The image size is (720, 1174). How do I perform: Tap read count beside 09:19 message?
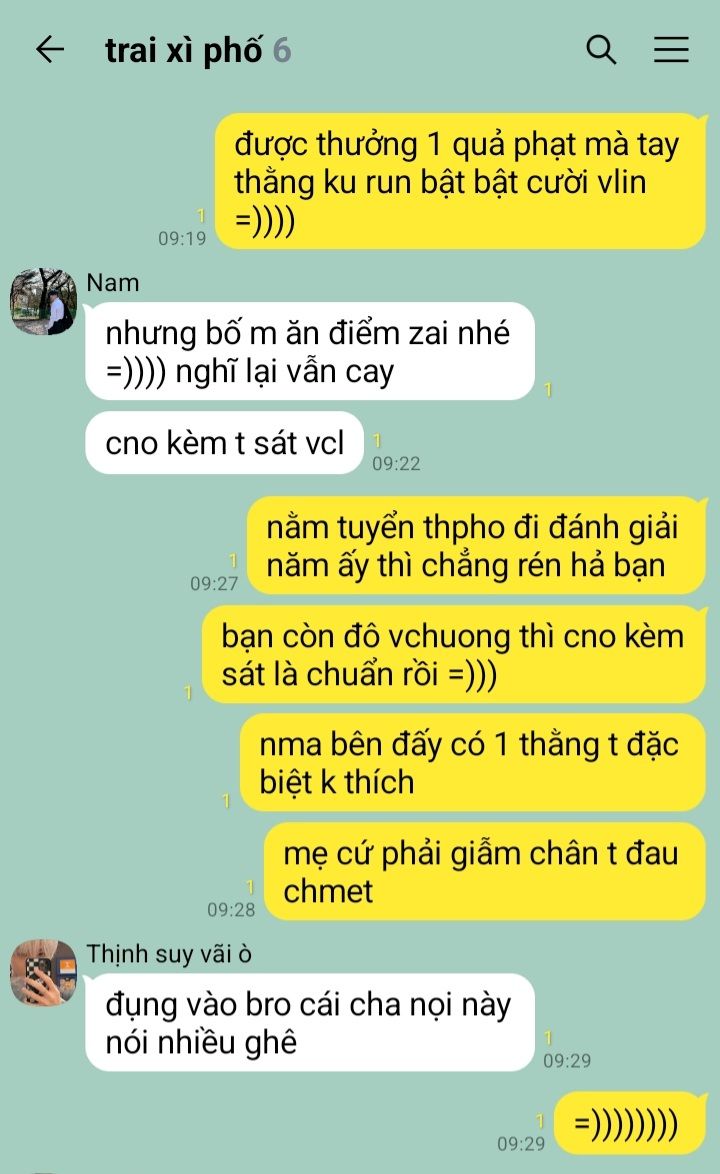[x=201, y=216]
